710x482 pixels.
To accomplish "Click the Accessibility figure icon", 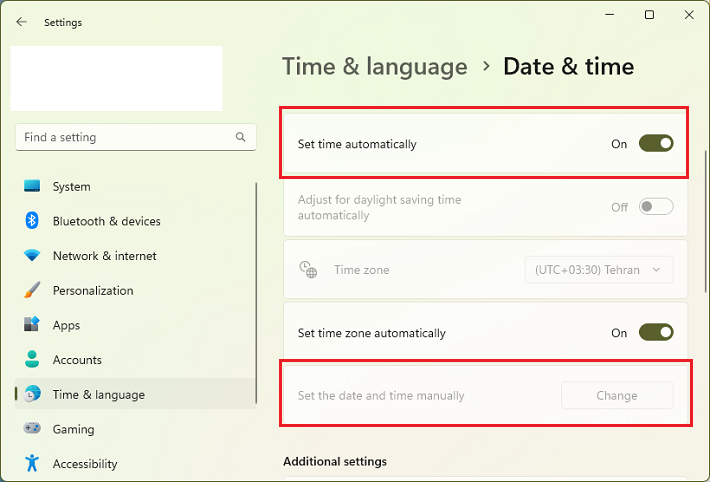I will [x=32, y=463].
